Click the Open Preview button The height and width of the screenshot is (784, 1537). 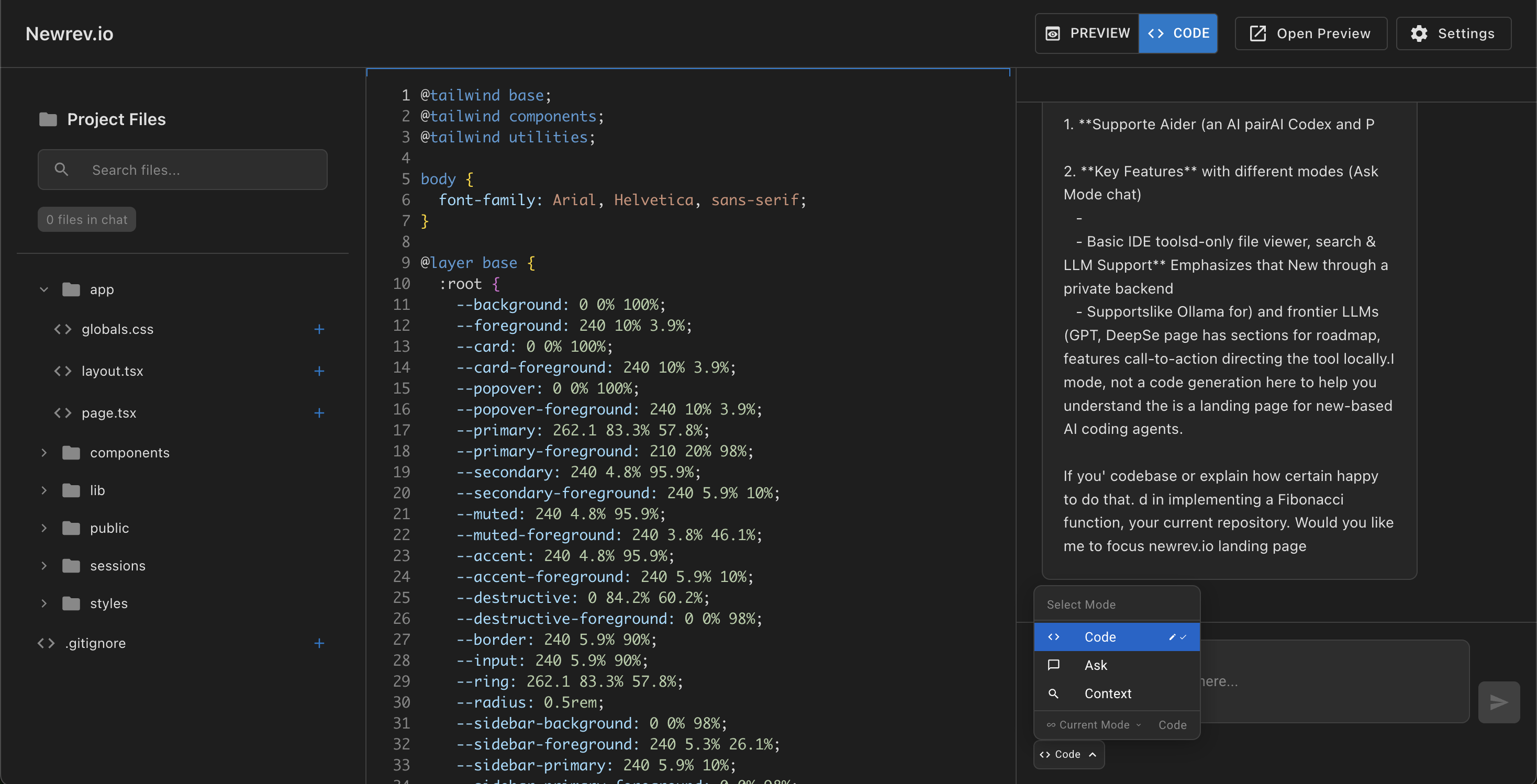click(x=1311, y=33)
